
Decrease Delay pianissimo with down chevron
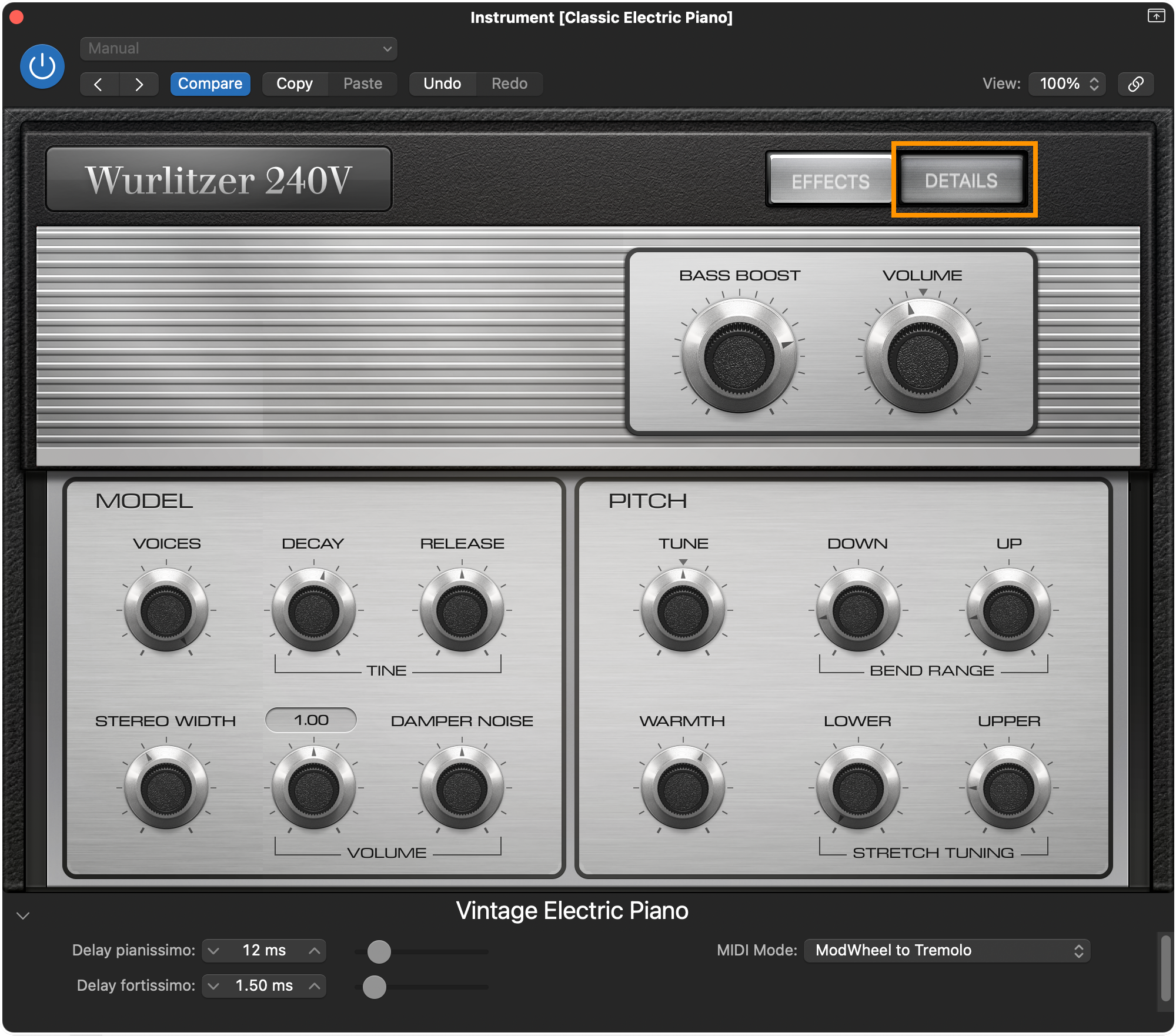pyautogui.click(x=213, y=951)
